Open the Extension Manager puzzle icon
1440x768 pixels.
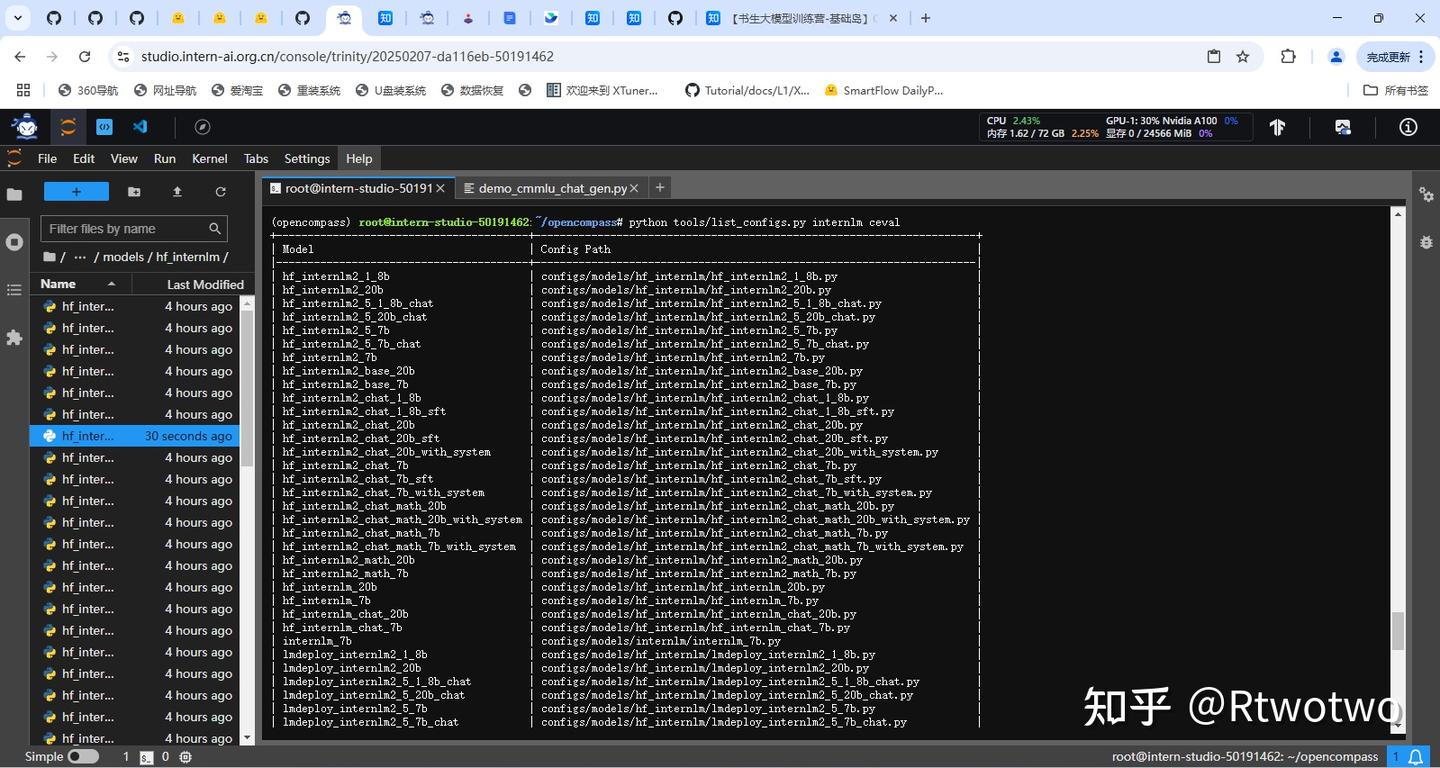click(x=14, y=338)
